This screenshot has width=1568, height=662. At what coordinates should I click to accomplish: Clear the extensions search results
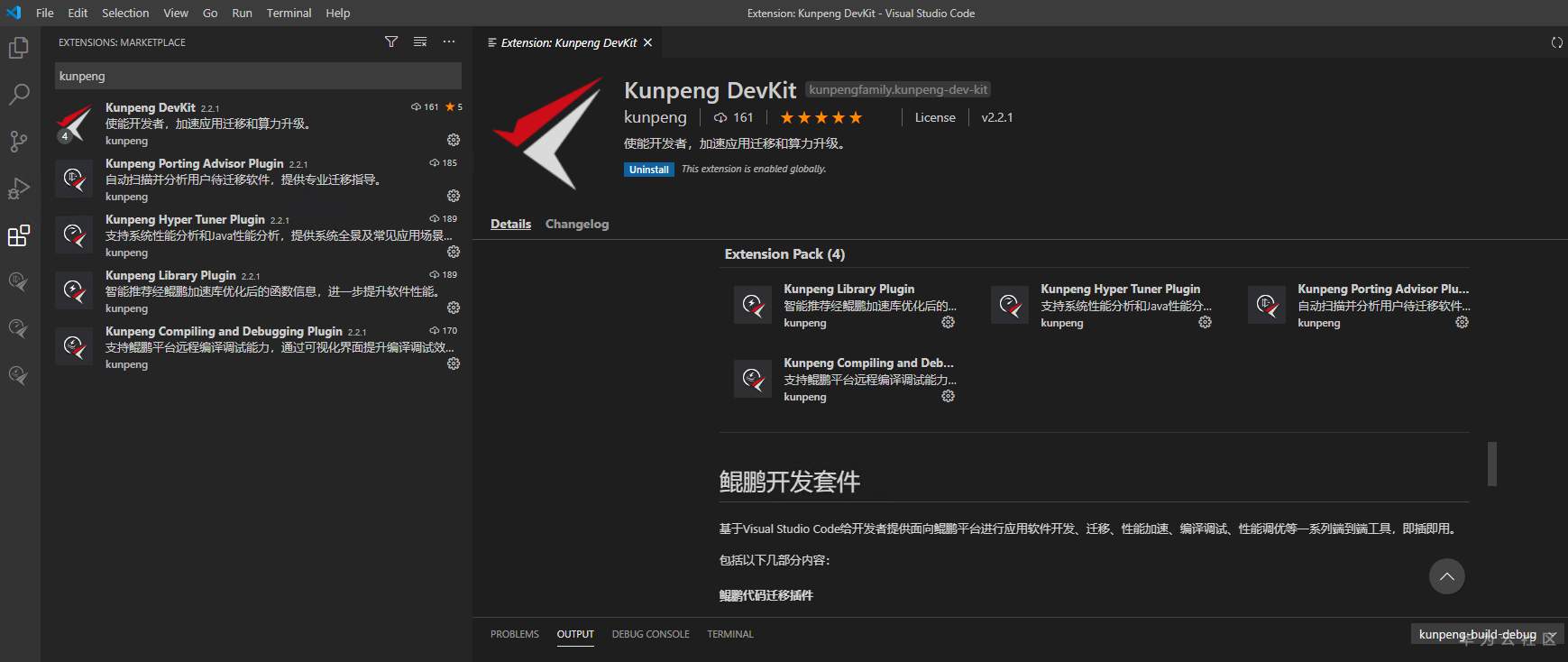point(420,41)
